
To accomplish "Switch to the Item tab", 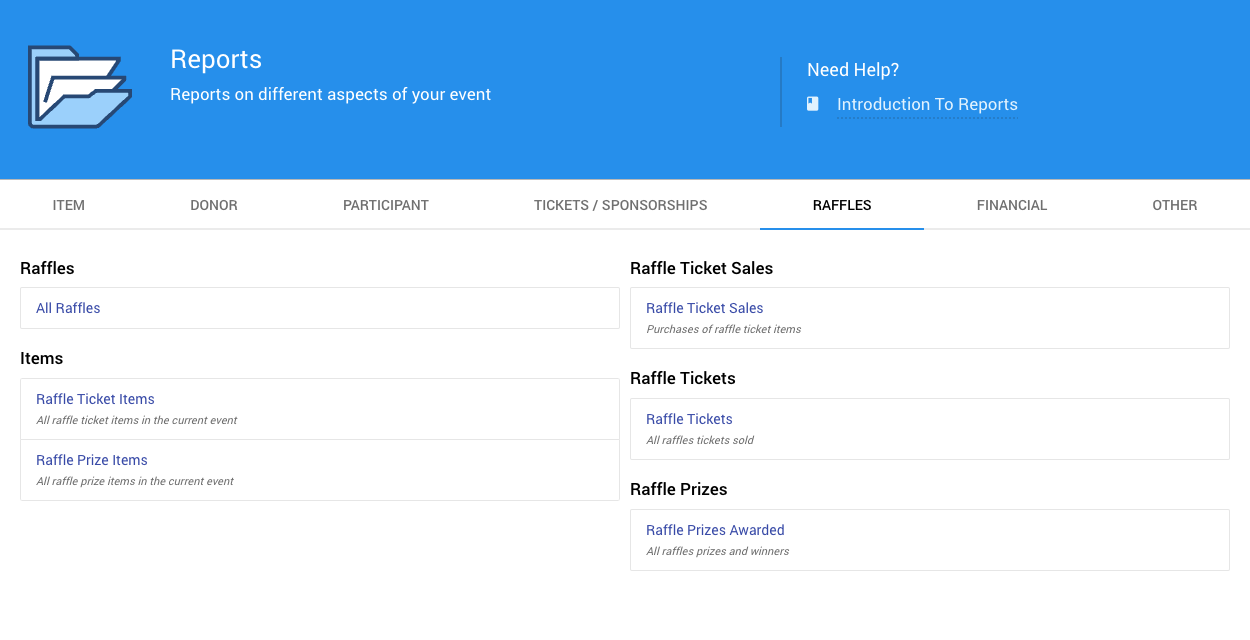I will pos(68,205).
